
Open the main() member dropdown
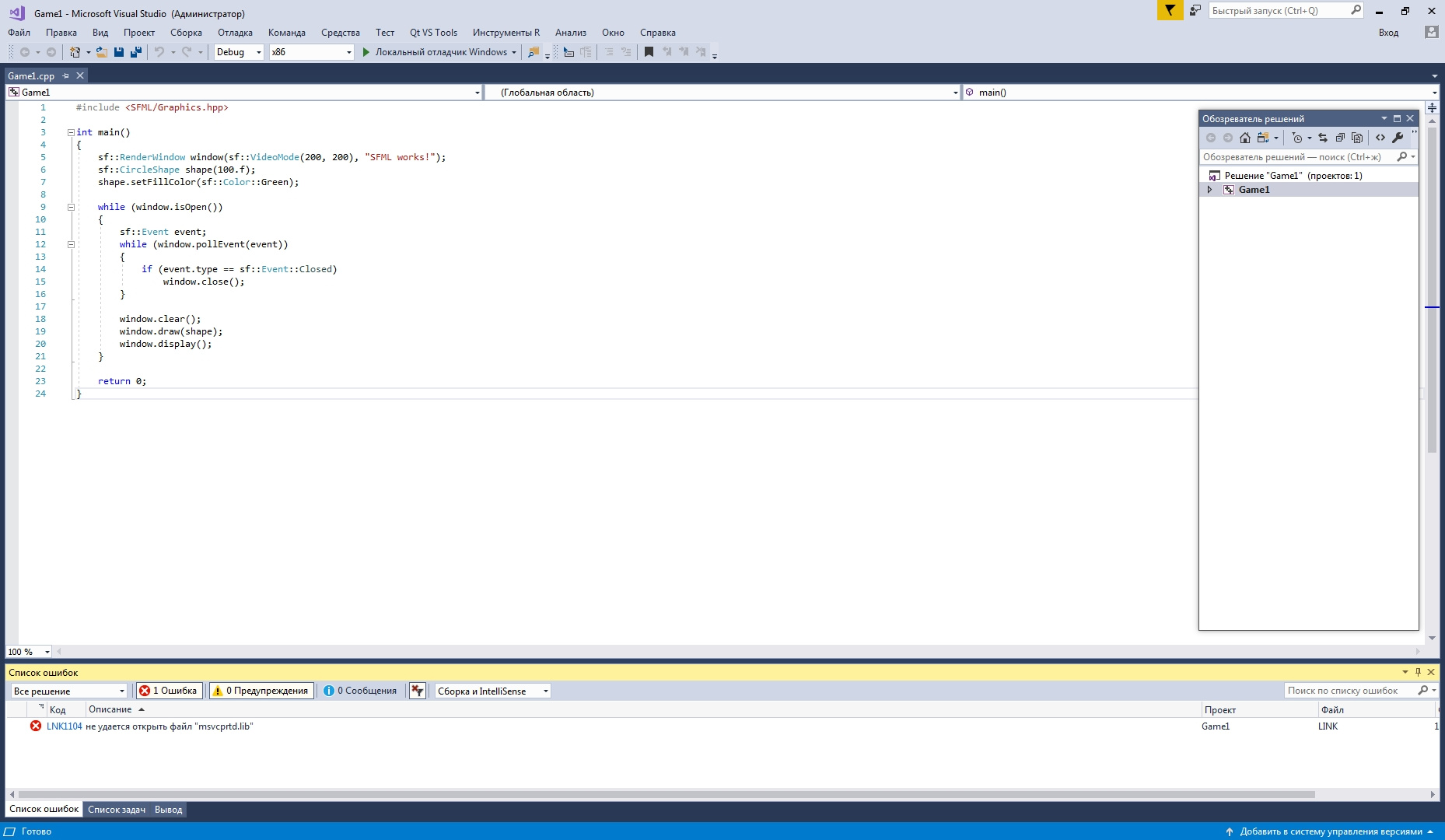(1201, 92)
